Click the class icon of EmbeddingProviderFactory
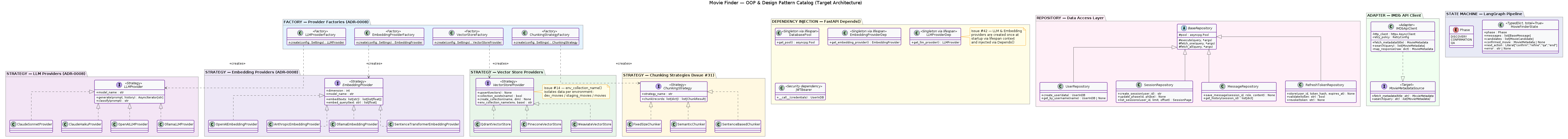 (x=367, y=33)
